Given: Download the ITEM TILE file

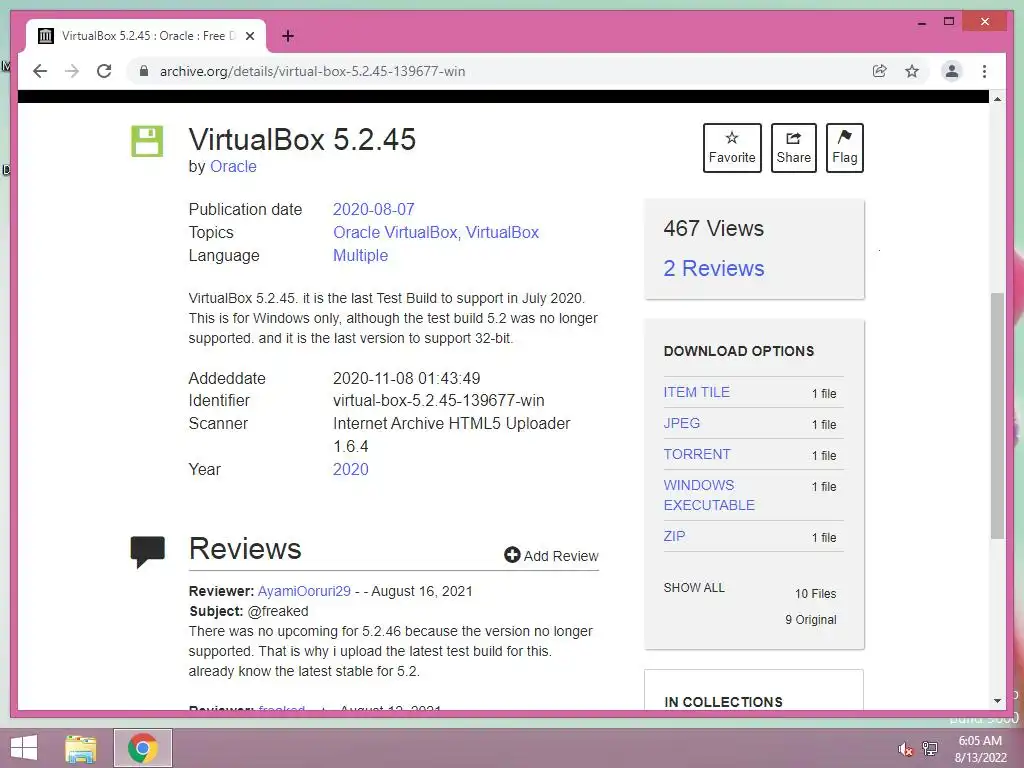Looking at the screenshot, I should [697, 392].
